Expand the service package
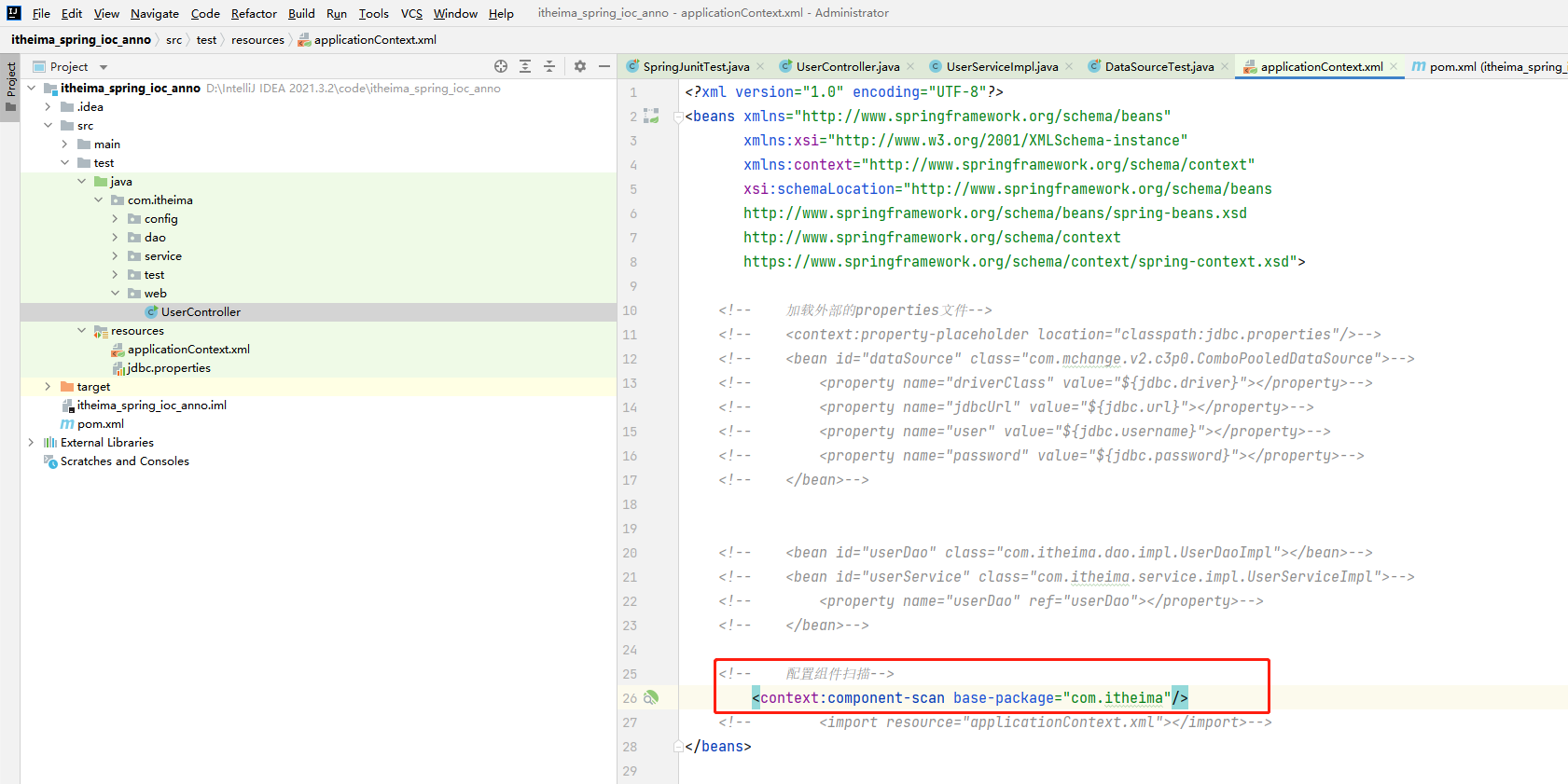Viewport: 1568px width, 784px height. (115, 255)
